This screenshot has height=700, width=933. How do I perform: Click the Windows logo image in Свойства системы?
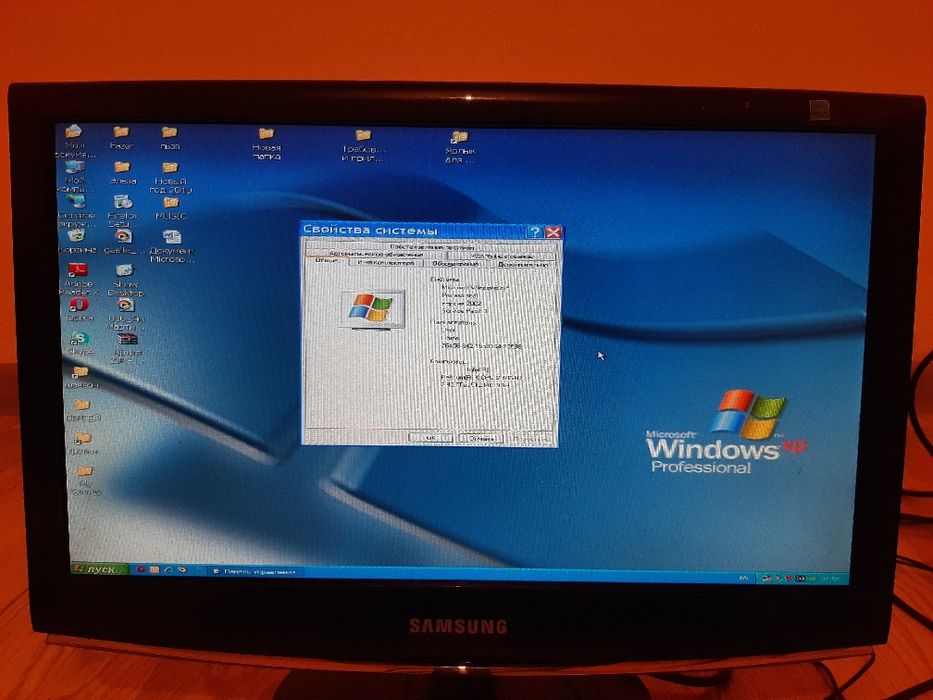click(372, 308)
